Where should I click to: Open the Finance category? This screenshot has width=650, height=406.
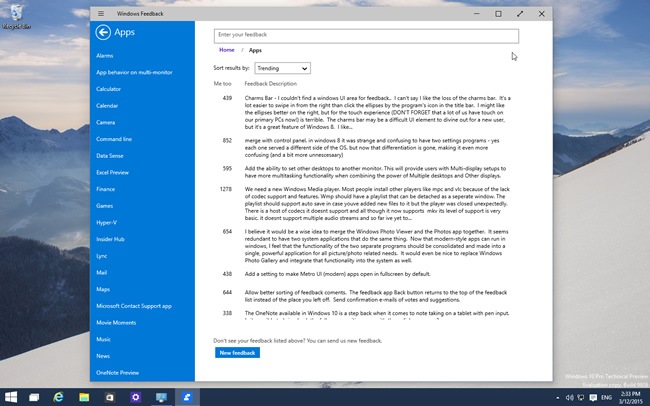point(105,189)
